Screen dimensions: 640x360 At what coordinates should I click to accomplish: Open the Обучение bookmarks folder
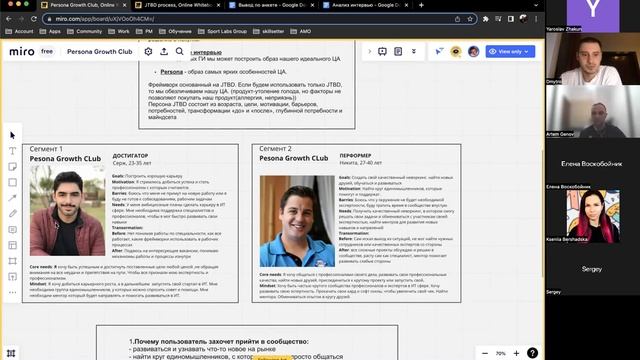click(x=176, y=31)
